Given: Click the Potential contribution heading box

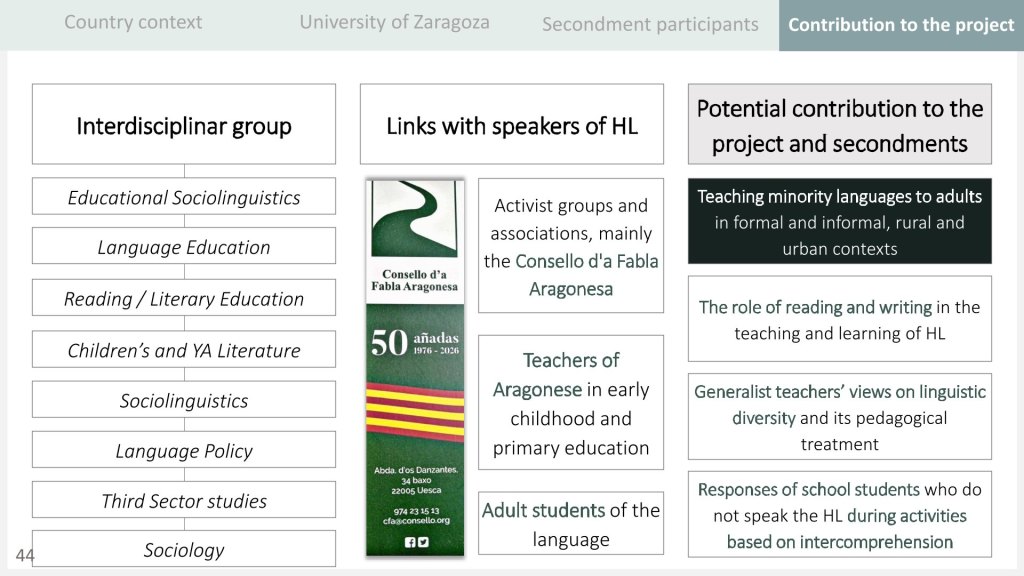Looking at the screenshot, I should tap(839, 125).
